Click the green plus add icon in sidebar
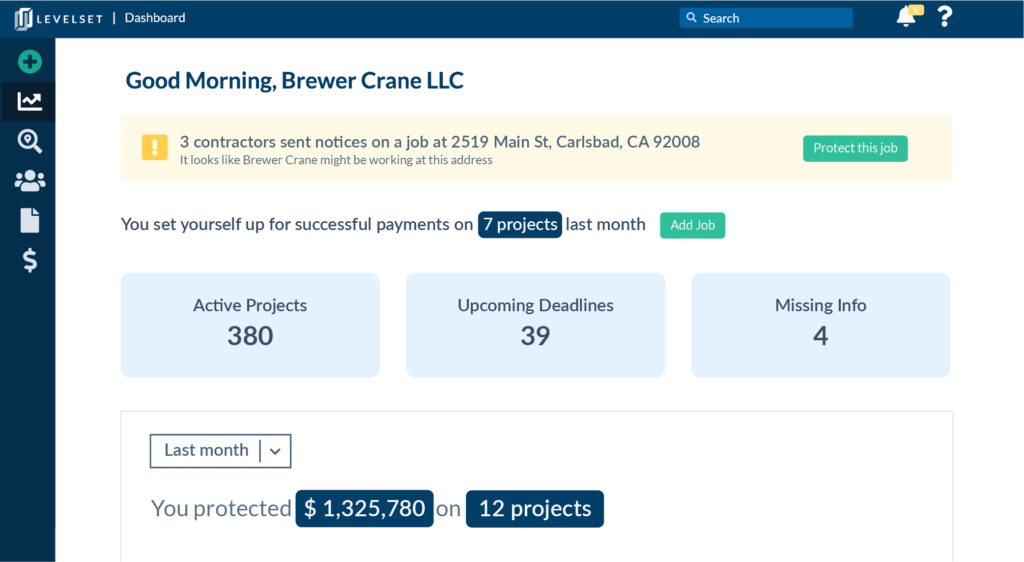The image size is (1024, 562). [x=30, y=62]
